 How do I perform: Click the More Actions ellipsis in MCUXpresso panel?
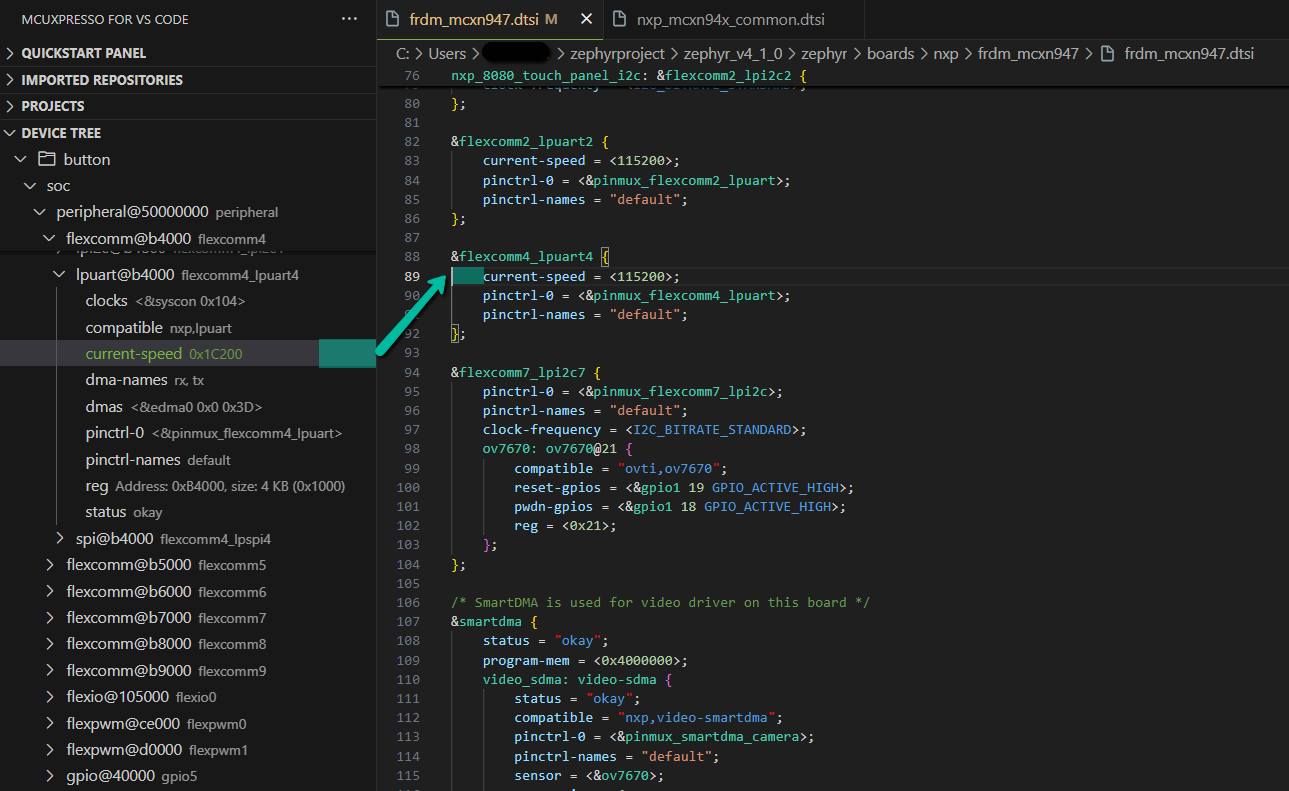[348, 18]
